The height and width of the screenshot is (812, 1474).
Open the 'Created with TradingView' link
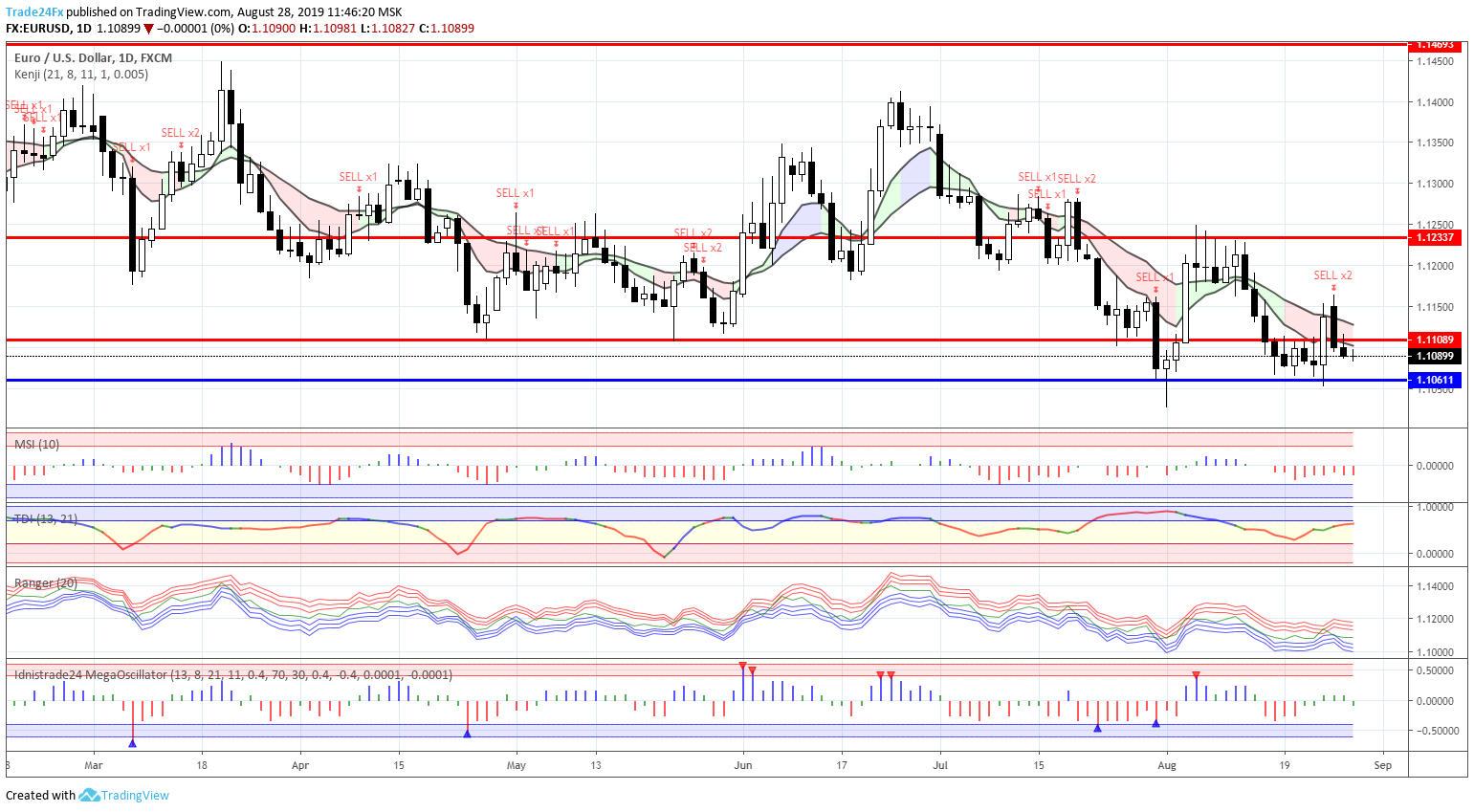tap(87, 795)
